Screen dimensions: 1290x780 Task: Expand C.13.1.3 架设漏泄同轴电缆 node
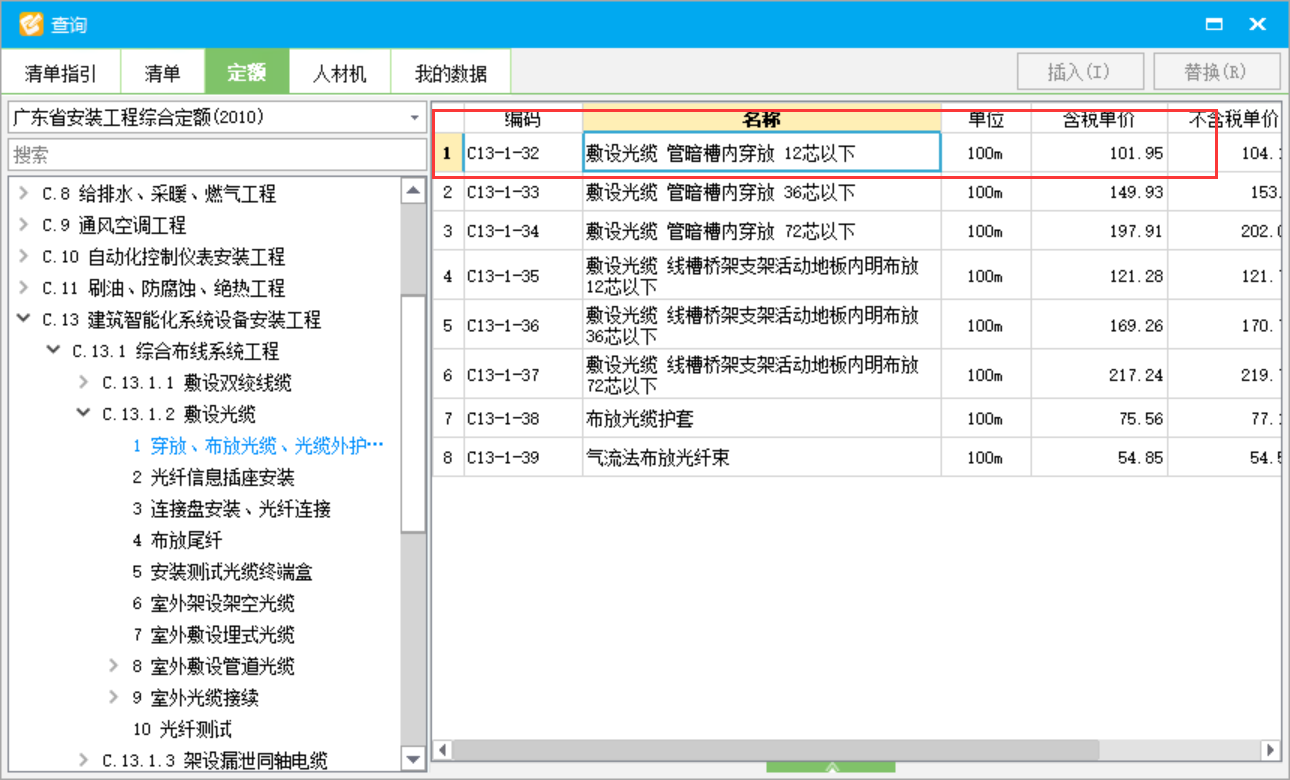(x=84, y=761)
